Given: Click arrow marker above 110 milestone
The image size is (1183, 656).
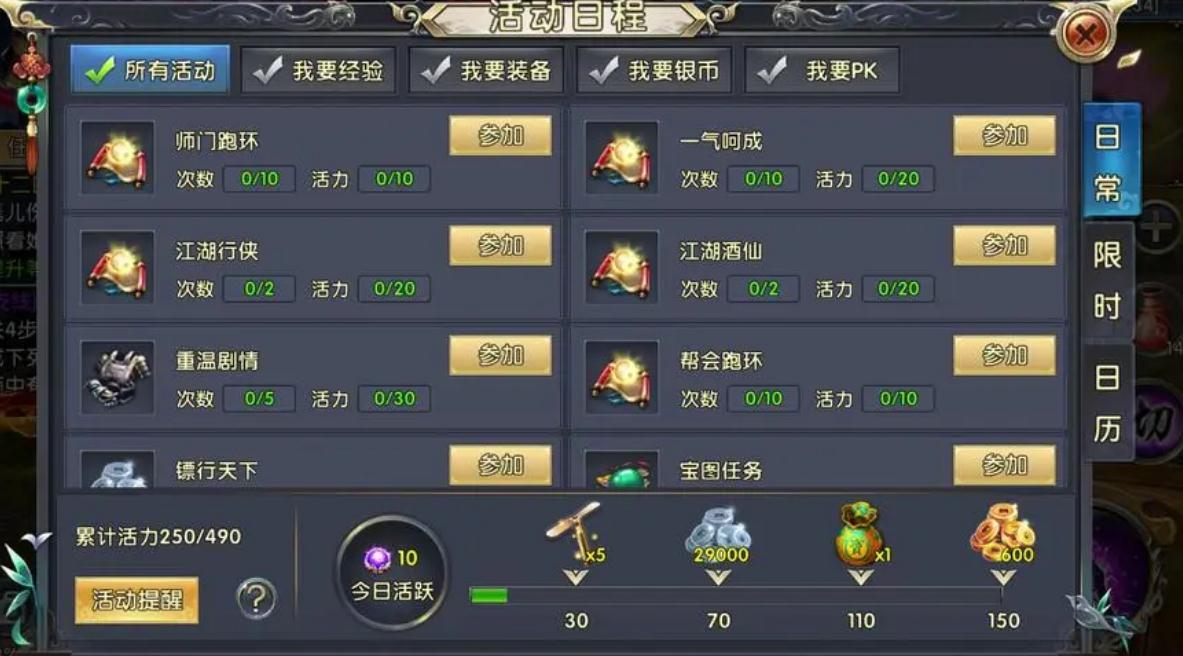Looking at the screenshot, I should [x=860, y=577].
